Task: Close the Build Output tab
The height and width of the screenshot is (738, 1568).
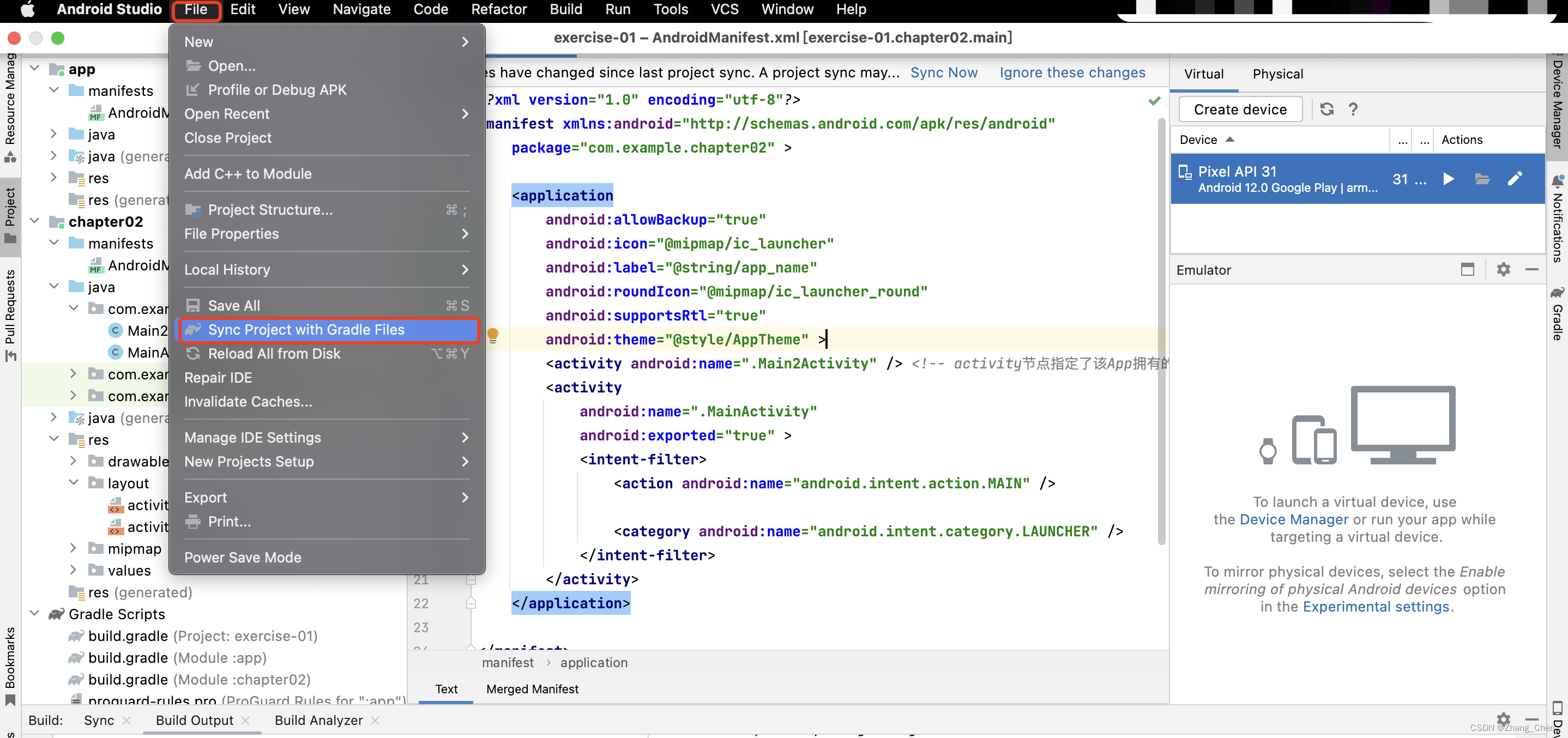Action: [245, 721]
